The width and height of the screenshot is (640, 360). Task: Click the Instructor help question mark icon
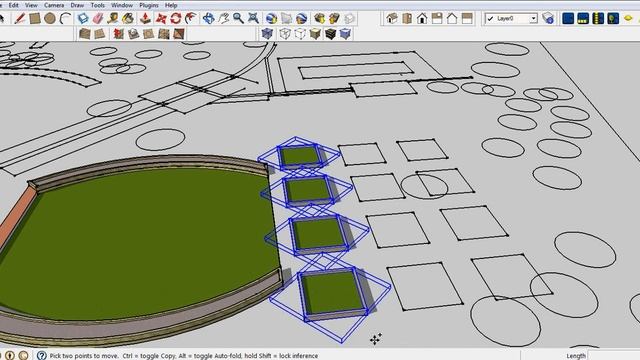41,355
